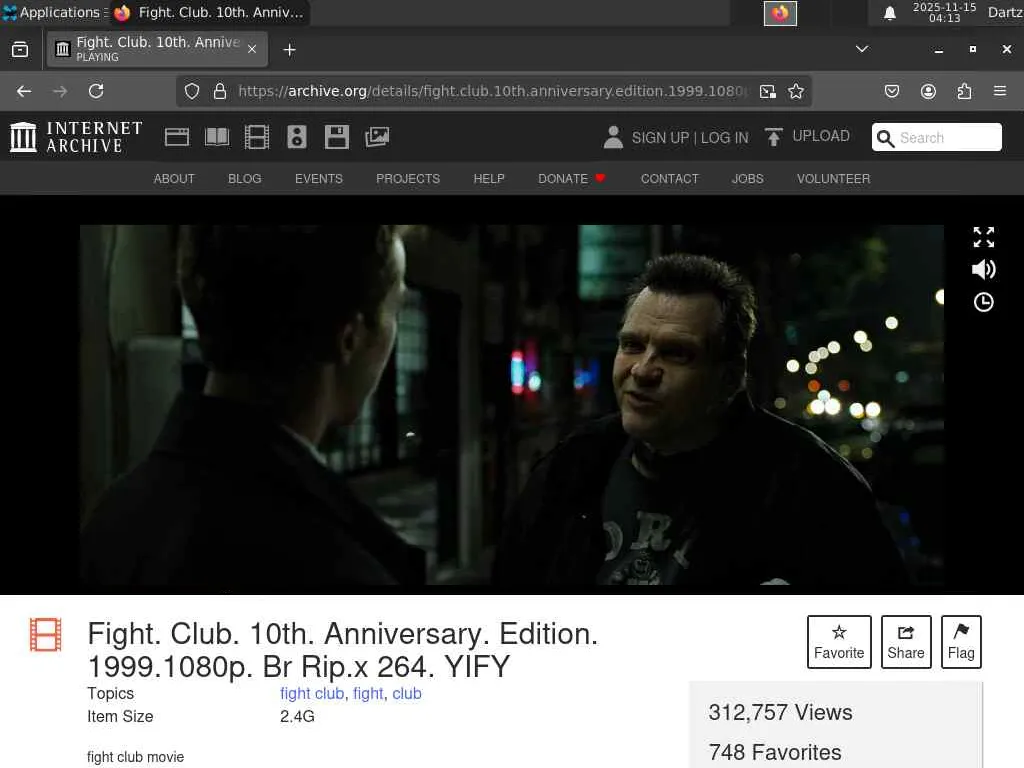Bookmark this page with the star icon
Viewport: 1024px width, 768px height.
coord(795,91)
